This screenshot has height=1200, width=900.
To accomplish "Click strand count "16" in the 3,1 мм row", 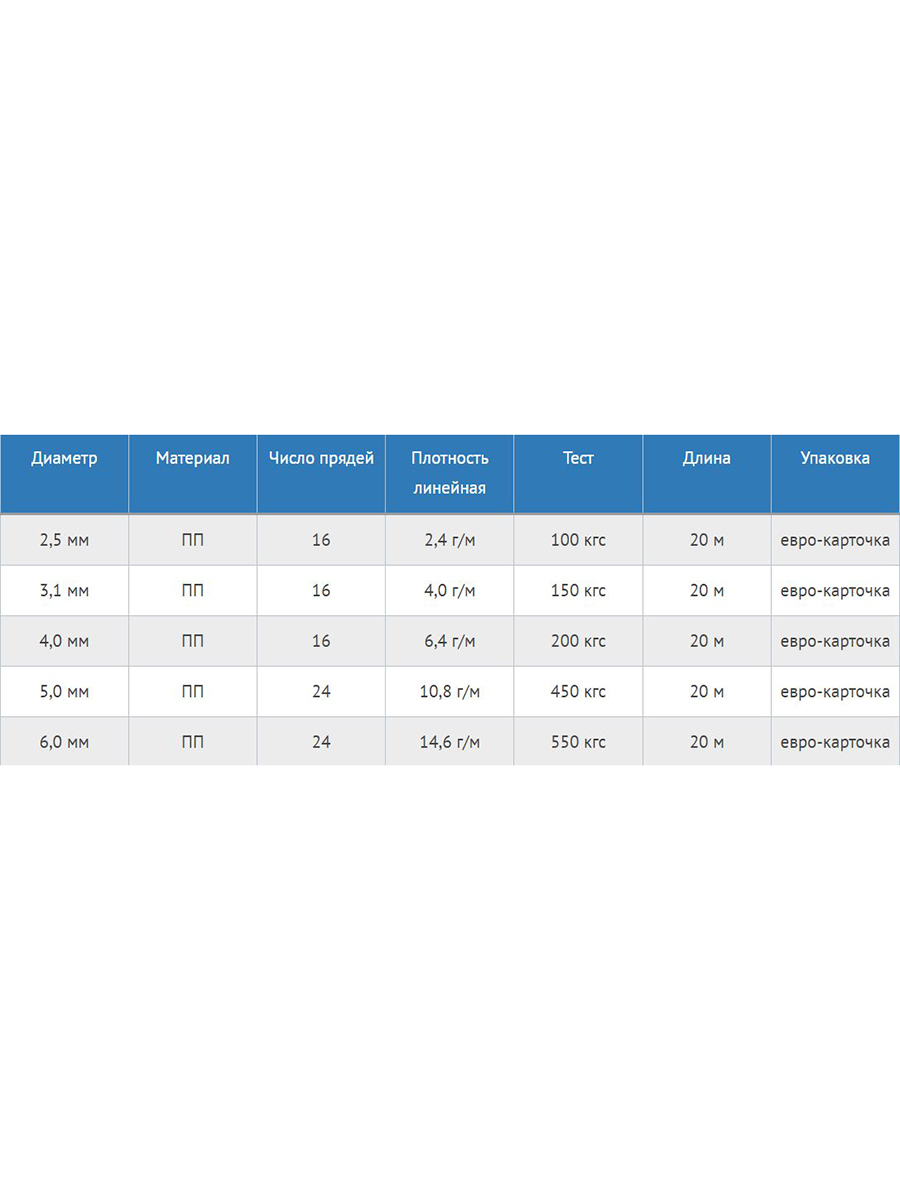I will [x=321, y=591].
